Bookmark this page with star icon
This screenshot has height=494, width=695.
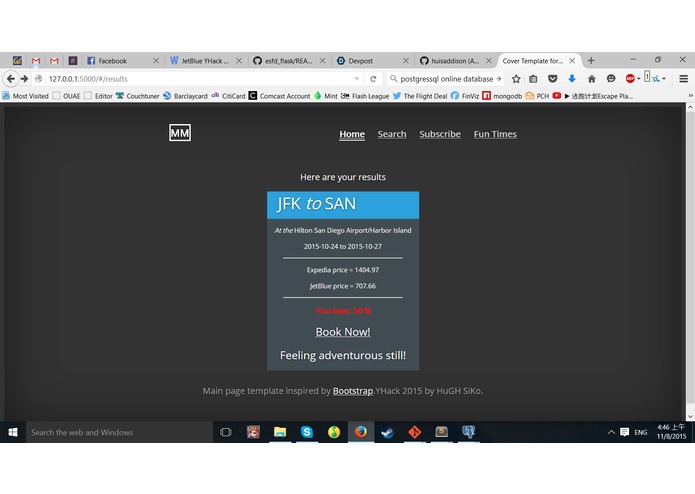(516, 79)
